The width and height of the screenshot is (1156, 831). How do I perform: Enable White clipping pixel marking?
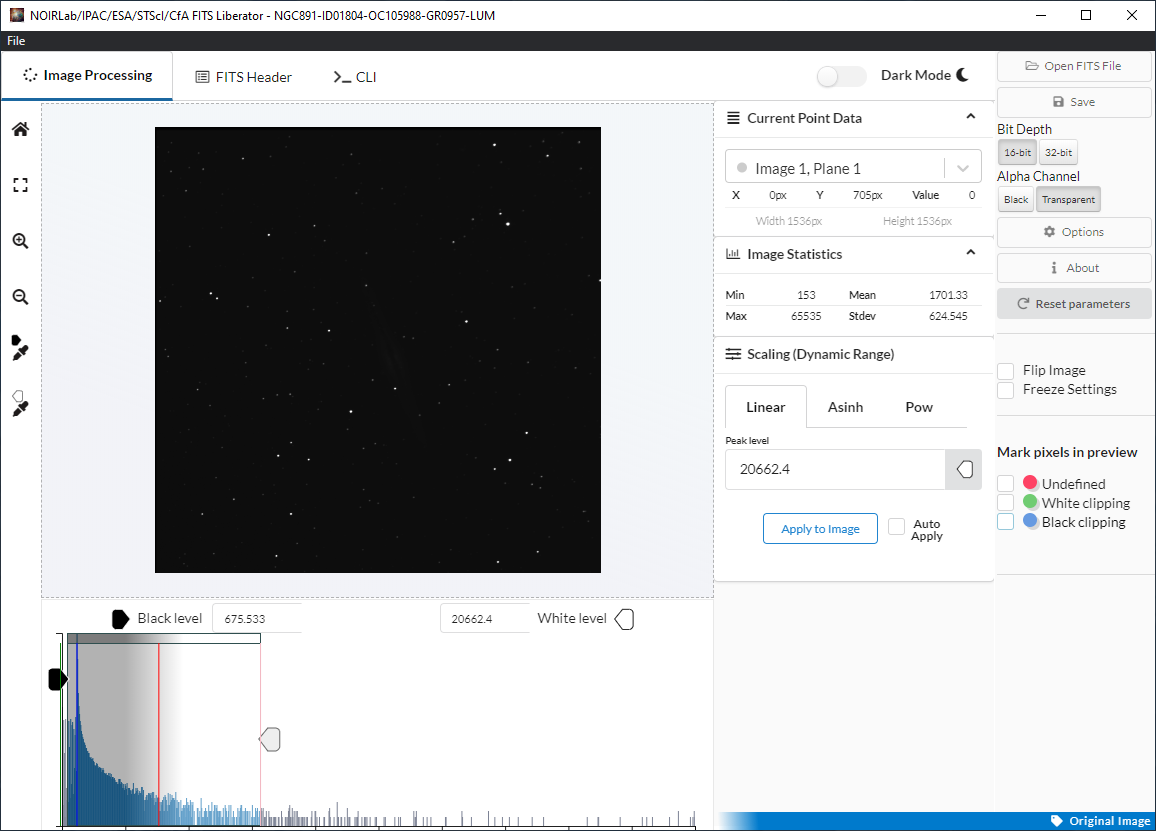[x=1006, y=503]
